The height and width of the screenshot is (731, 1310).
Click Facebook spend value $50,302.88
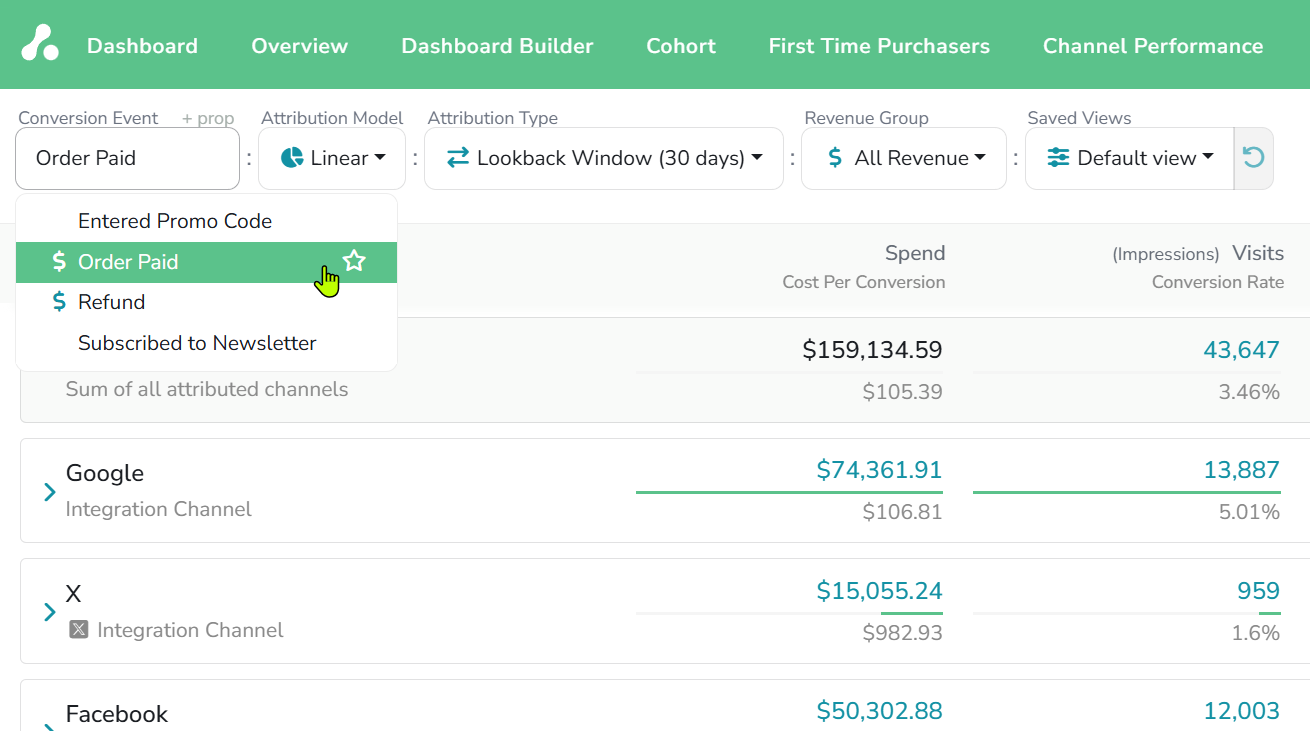[880, 711]
